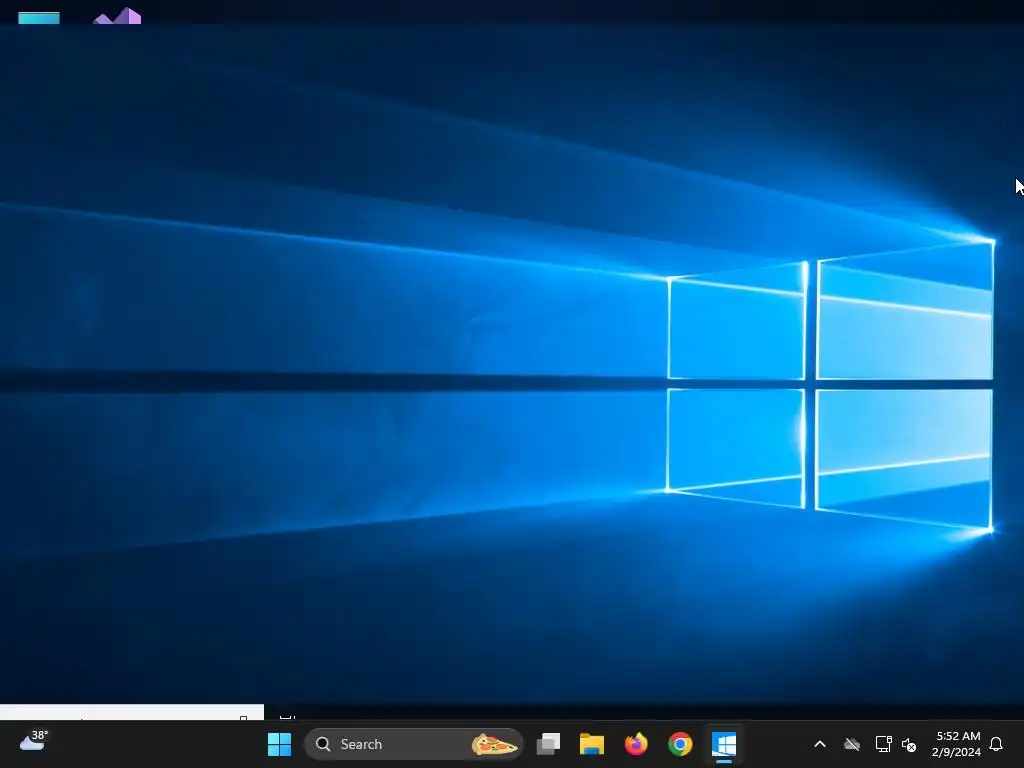Open Google Chrome from the taskbar
Viewport: 1024px width, 768px height.
680,744
